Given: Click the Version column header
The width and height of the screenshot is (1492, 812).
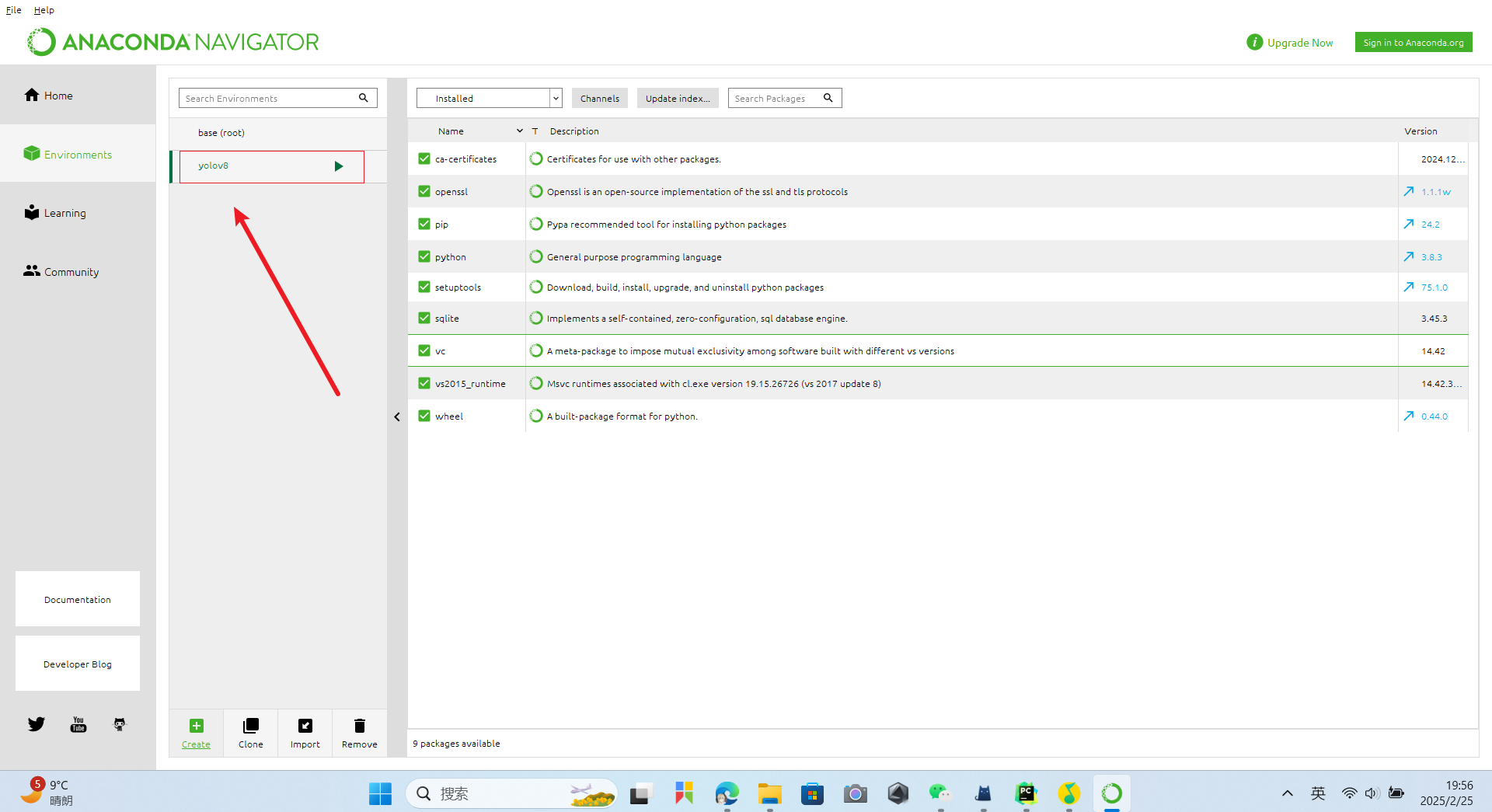Looking at the screenshot, I should pyautogui.click(x=1421, y=131).
